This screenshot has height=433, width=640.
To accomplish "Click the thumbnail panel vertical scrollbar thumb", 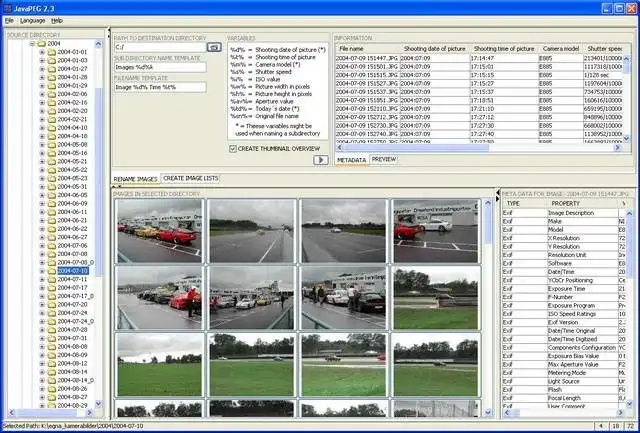I will coord(488,224).
